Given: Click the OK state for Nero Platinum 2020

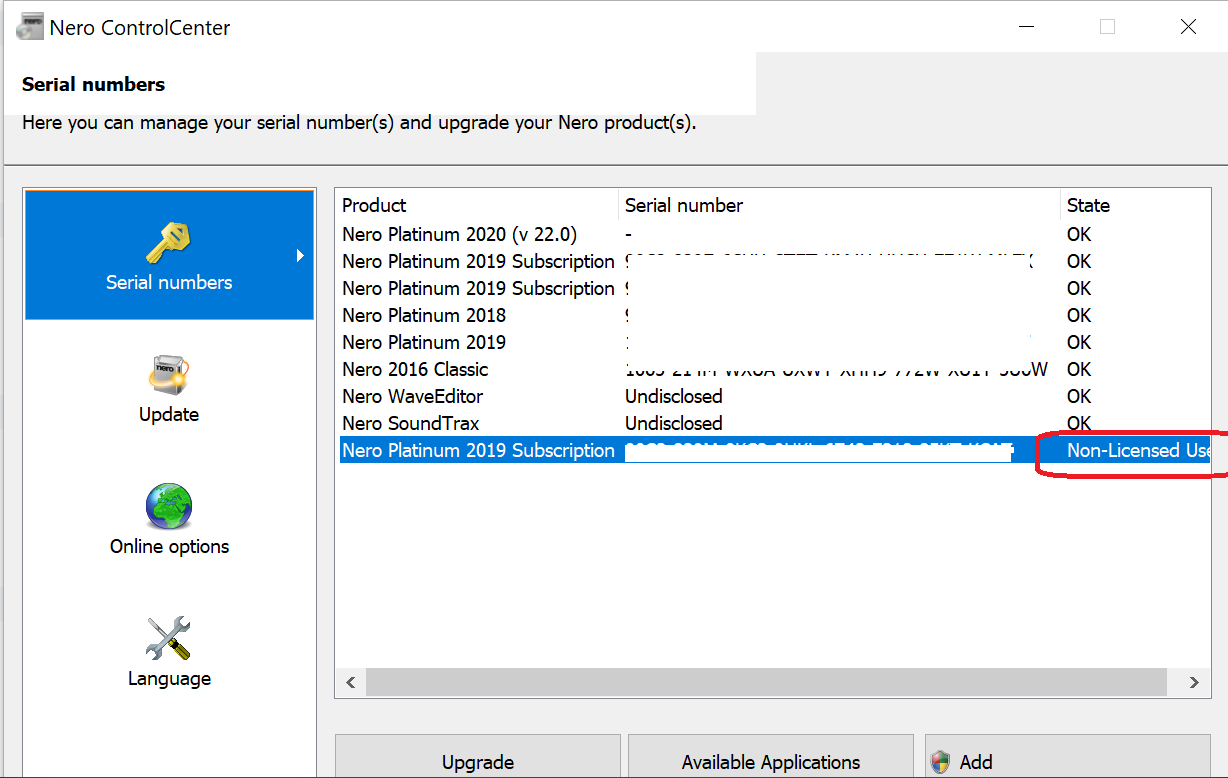Looking at the screenshot, I should (1079, 234).
